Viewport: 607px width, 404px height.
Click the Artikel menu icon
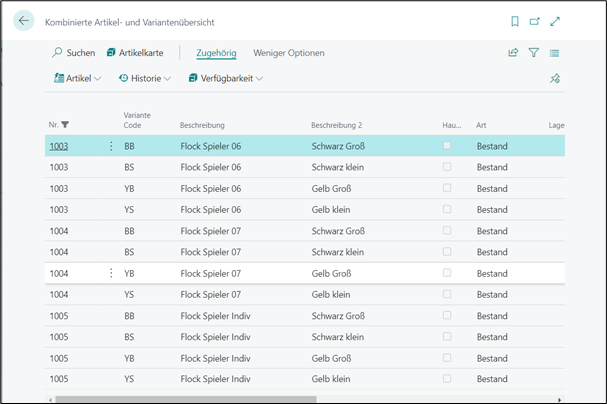59,78
